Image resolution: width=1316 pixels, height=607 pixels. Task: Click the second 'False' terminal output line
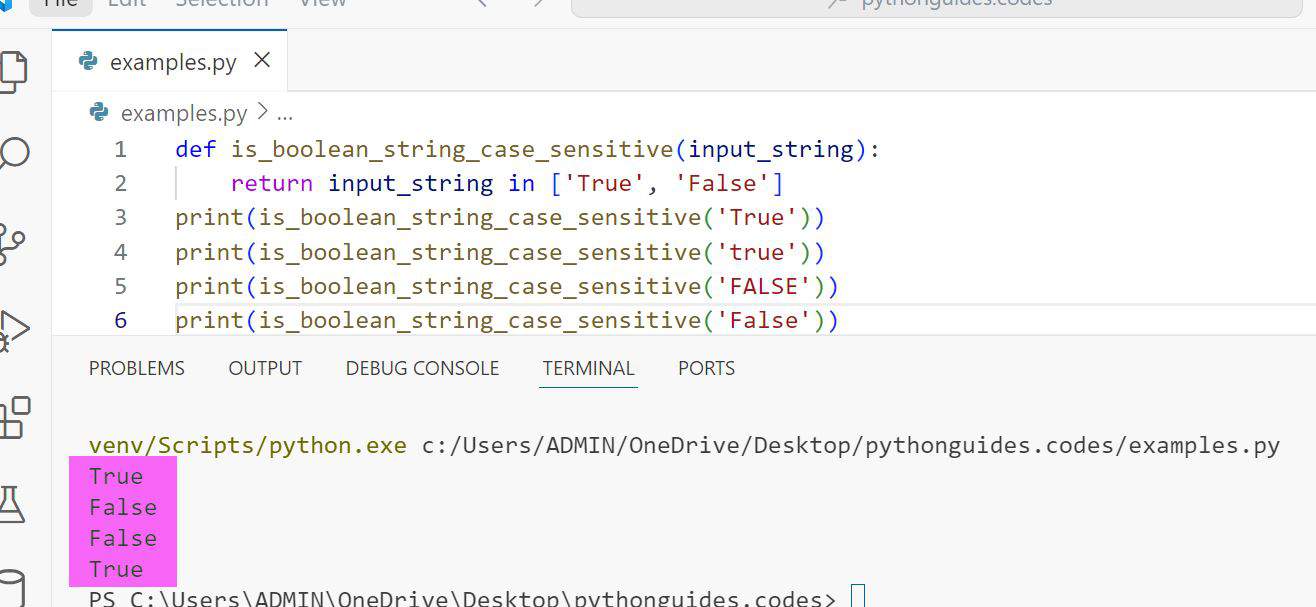click(x=123, y=538)
